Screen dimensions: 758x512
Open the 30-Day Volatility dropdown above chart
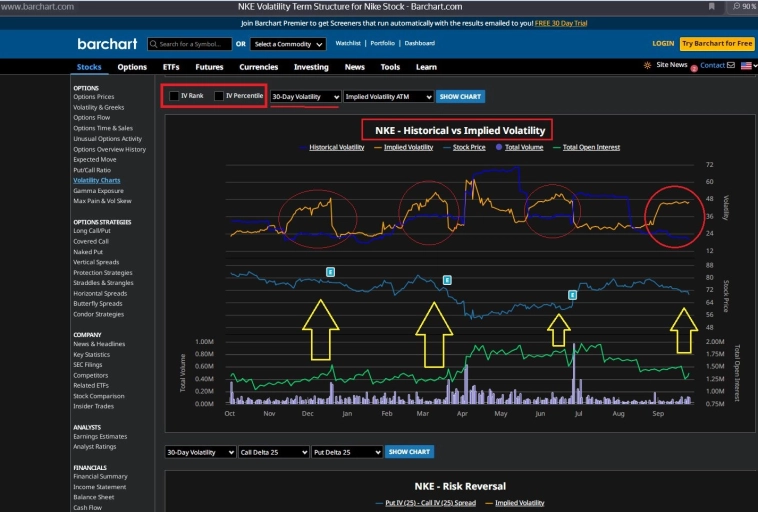tap(305, 97)
